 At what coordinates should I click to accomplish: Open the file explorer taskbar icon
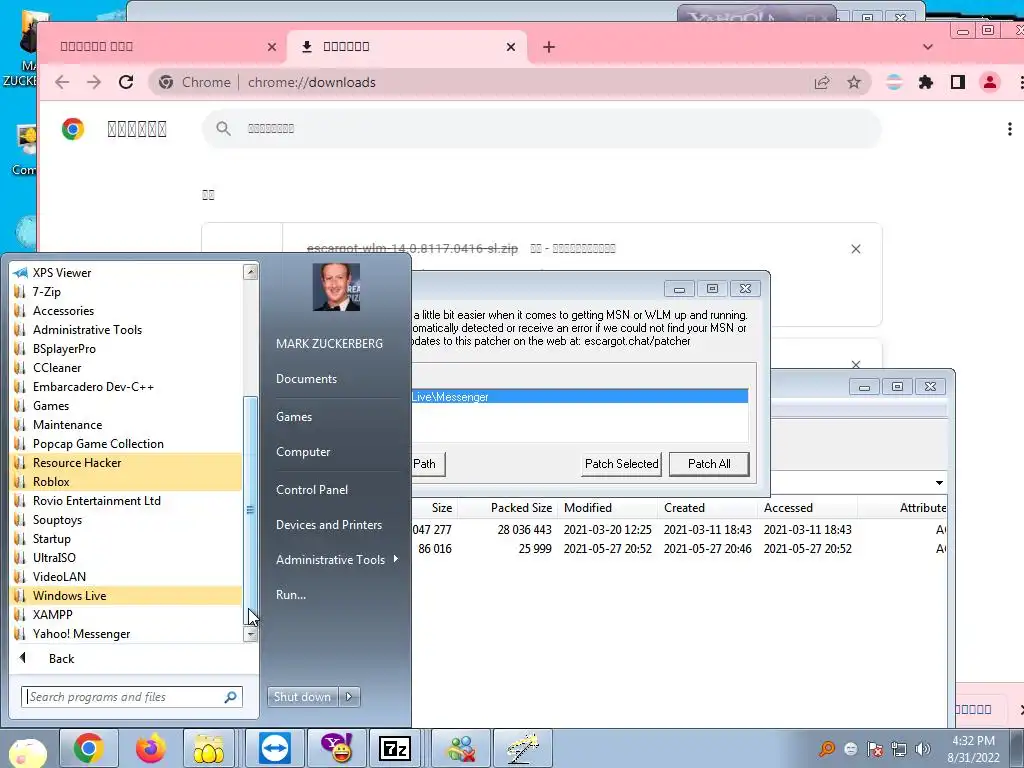[x=209, y=748]
